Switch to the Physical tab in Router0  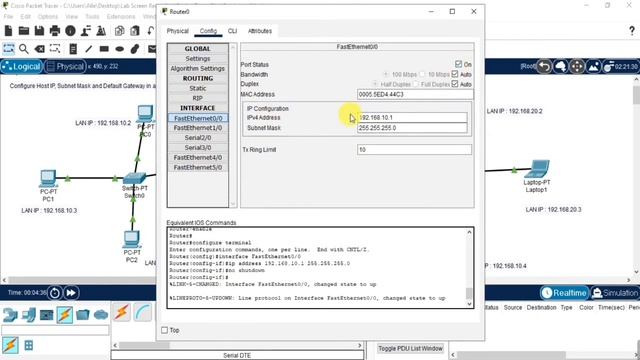[x=178, y=31]
